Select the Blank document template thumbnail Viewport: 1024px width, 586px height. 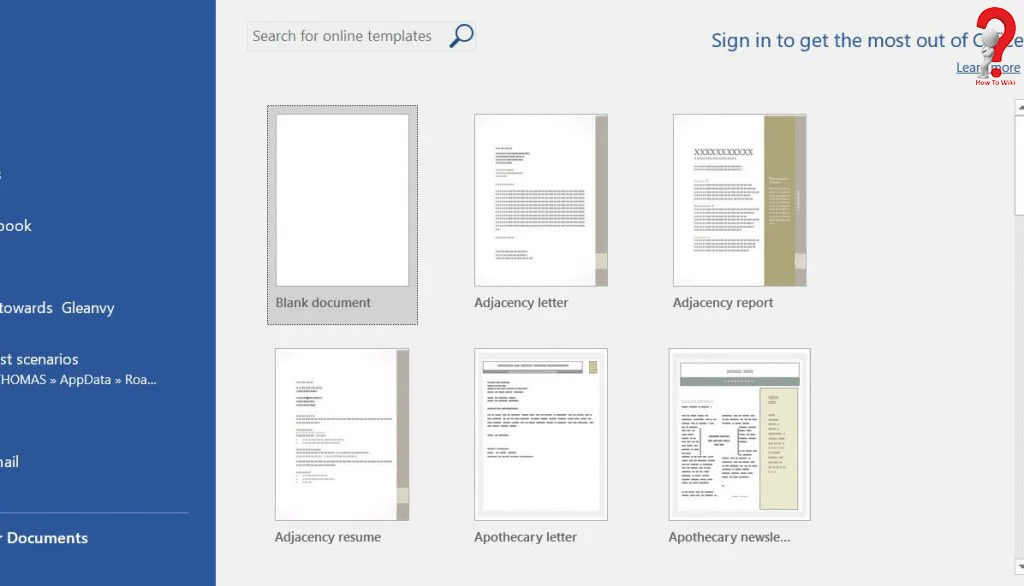pyautogui.click(x=342, y=200)
